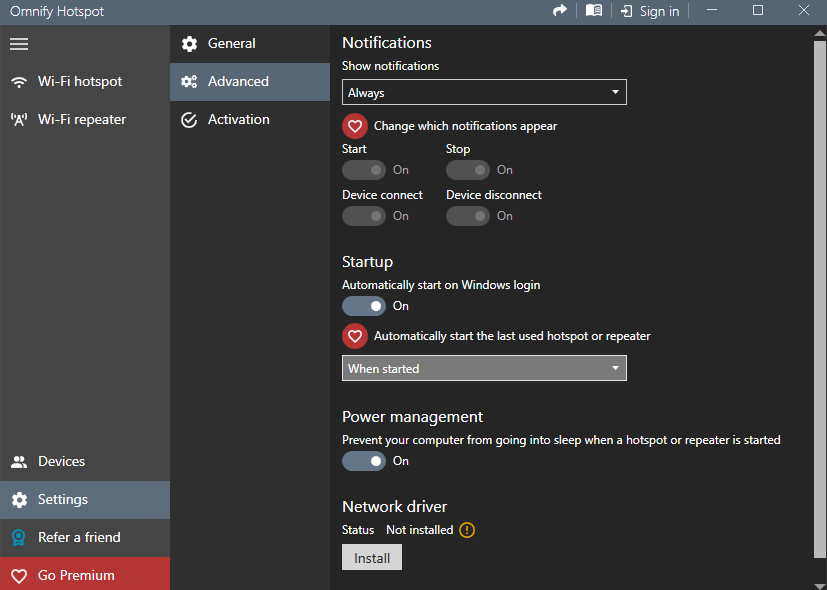Viewport: 827px width, 590px height.
Task: Click the Go Premium heart icon
Action: point(19,575)
